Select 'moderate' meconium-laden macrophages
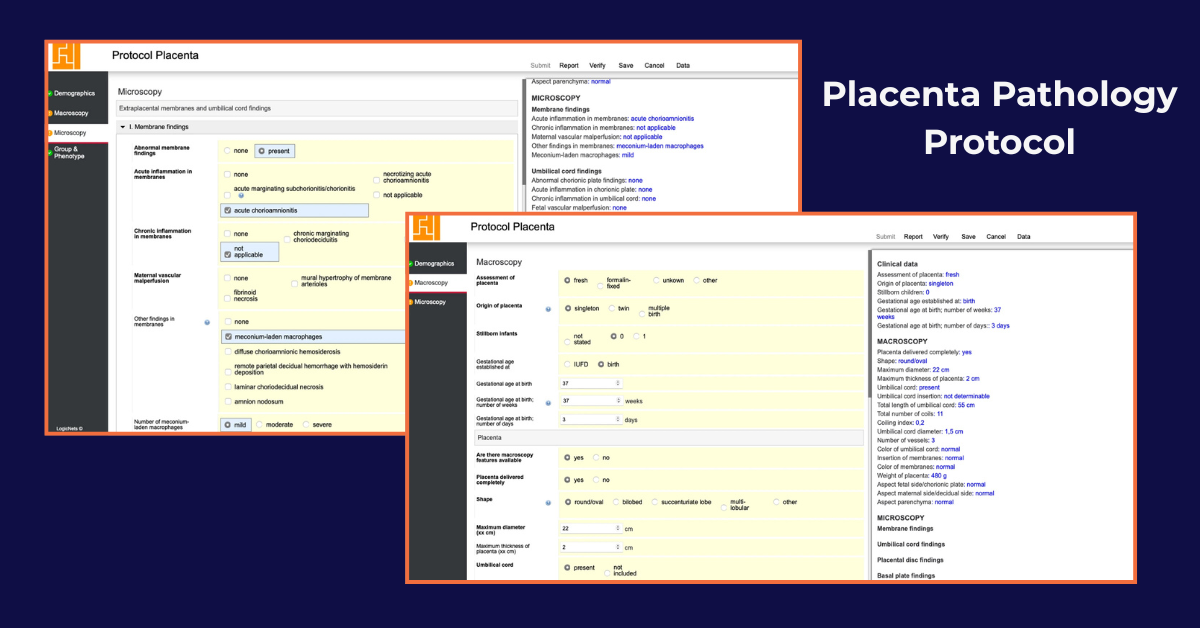 point(260,424)
